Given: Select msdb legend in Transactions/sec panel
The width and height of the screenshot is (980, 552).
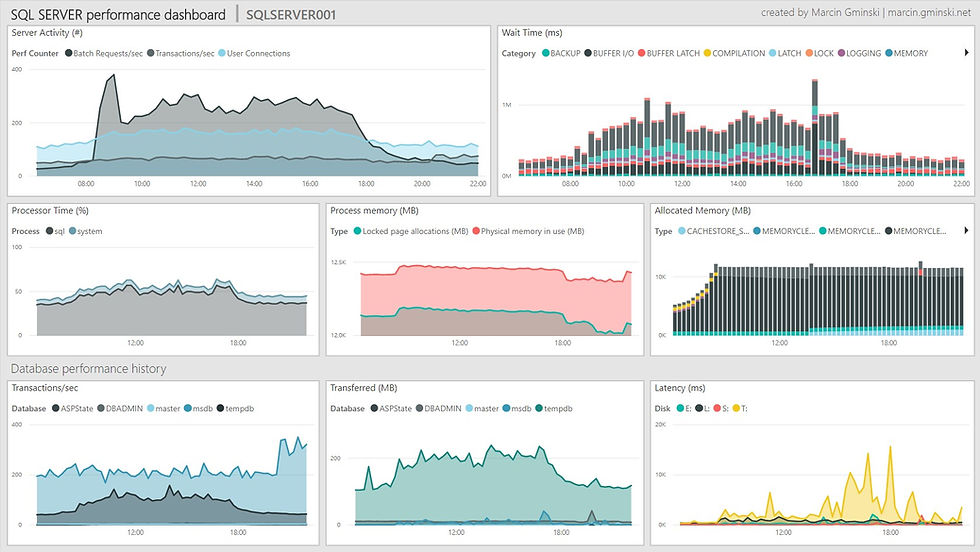Looking at the screenshot, I should pos(198,408).
